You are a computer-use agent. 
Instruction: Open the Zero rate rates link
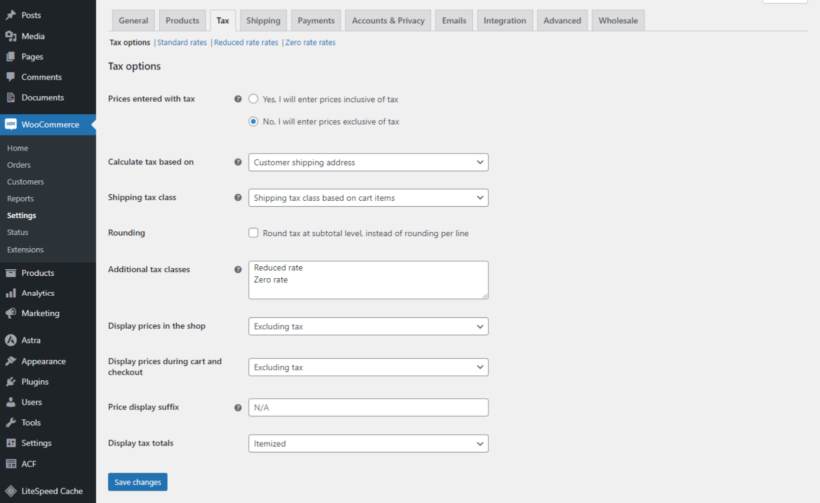310,42
